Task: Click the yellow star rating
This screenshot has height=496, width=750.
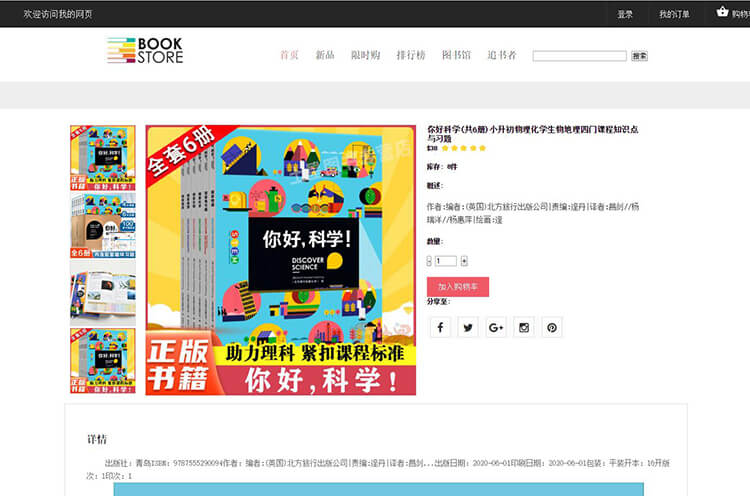Action: [464, 148]
